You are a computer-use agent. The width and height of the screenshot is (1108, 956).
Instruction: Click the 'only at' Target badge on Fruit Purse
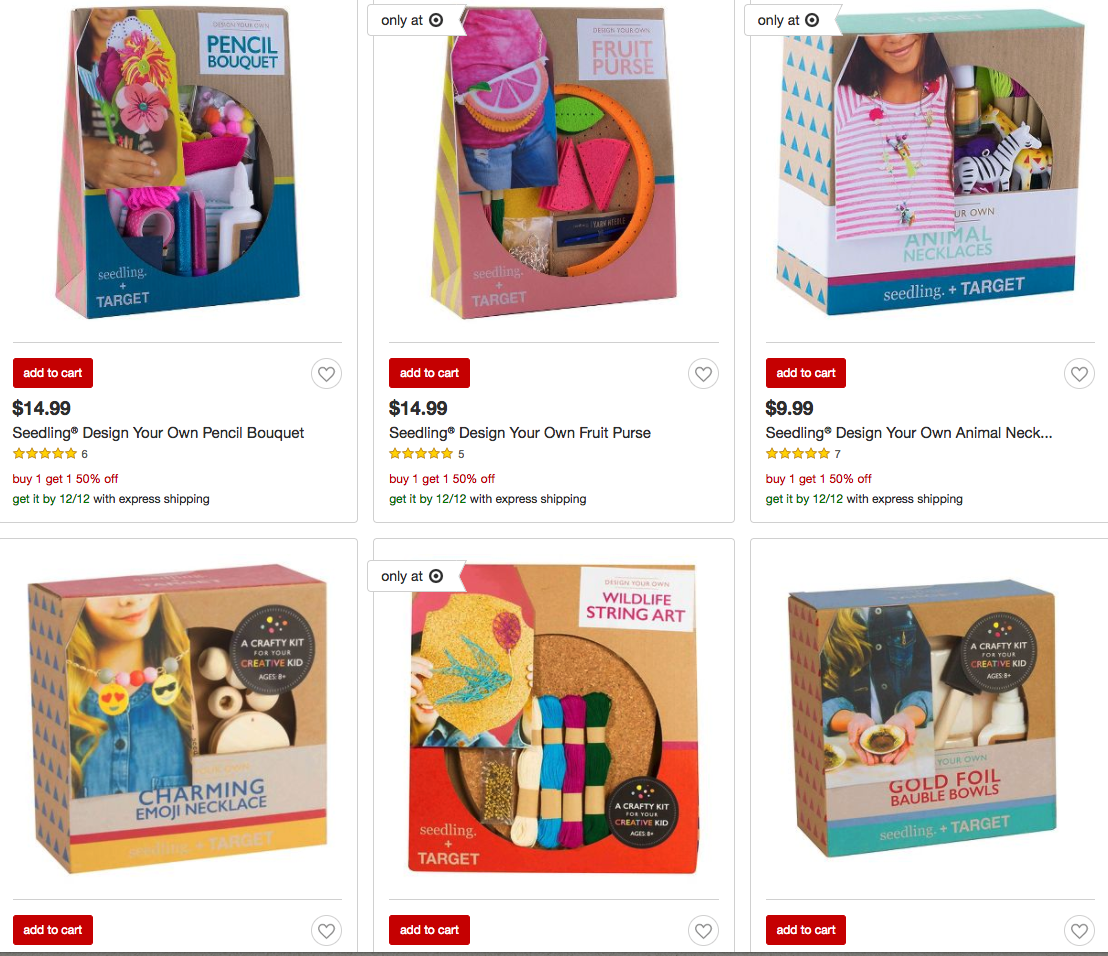tap(414, 20)
